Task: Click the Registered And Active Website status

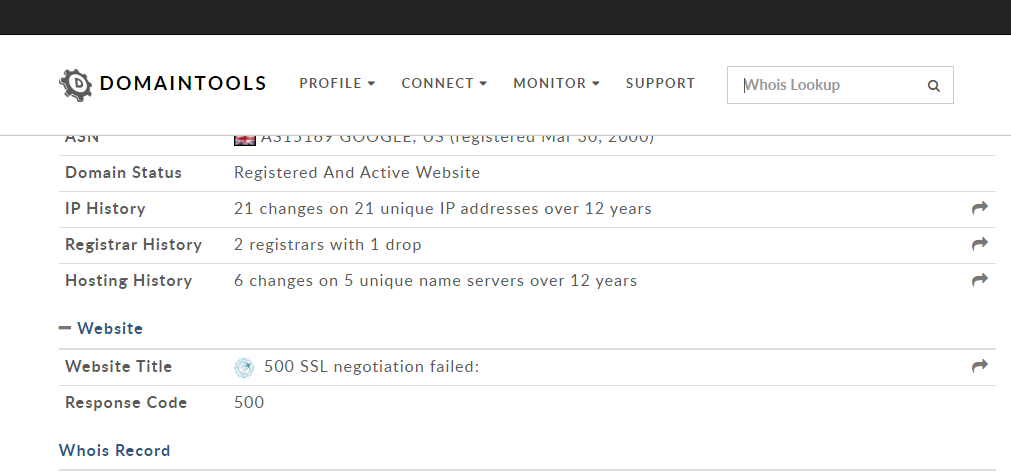Action: 356,173
